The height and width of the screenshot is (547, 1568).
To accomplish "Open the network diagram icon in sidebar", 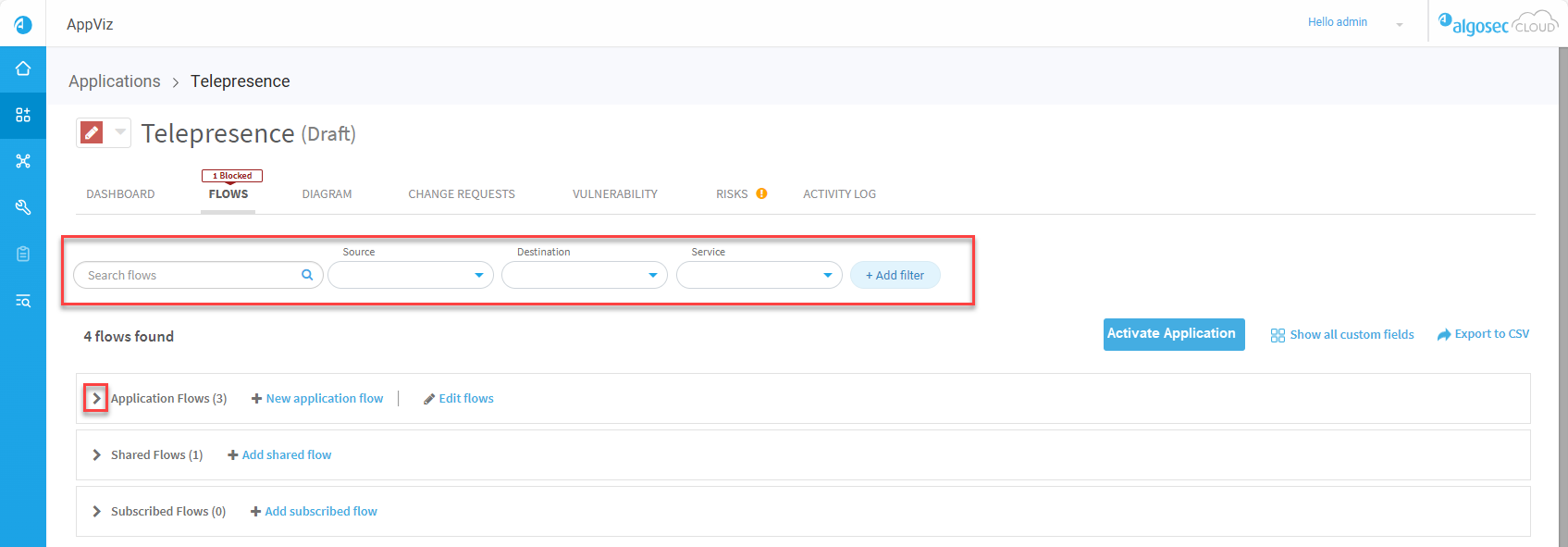I will click(x=23, y=161).
